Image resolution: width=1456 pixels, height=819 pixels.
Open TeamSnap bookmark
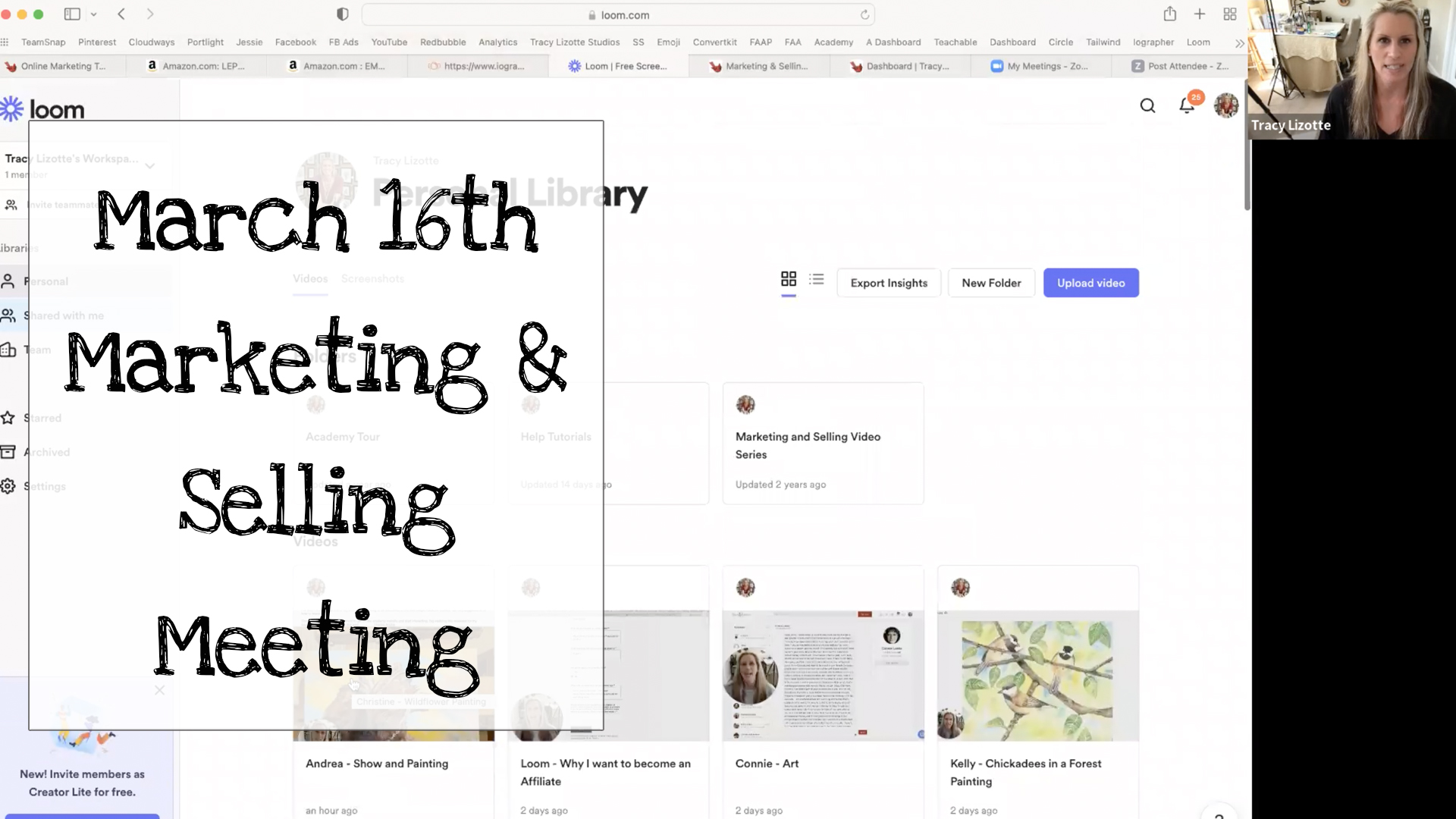(43, 42)
